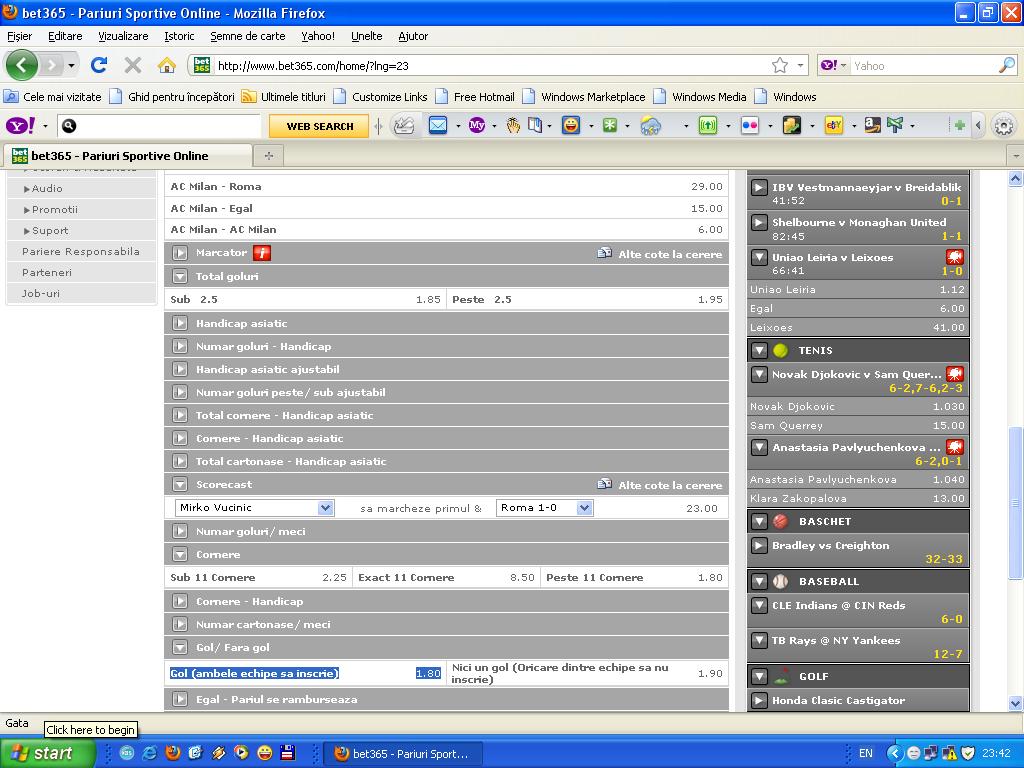1024x768 pixels.
Task: Open the Roma 1-0 score dropdown
Action: click(x=545, y=507)
